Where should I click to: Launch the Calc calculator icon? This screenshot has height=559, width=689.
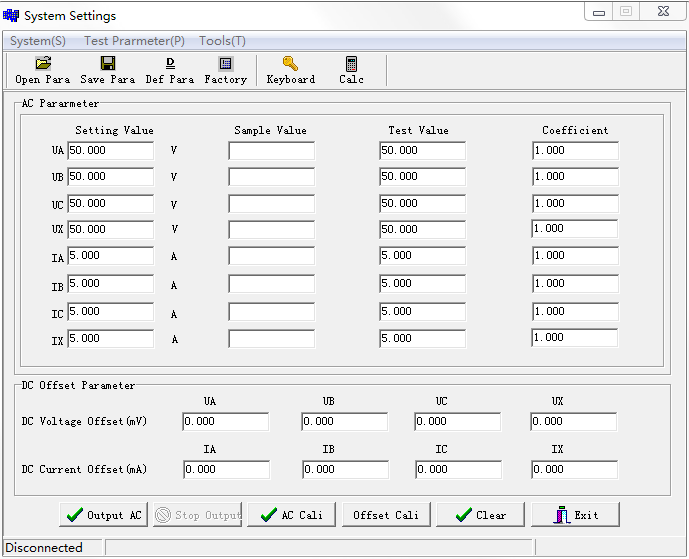coord(351,64)
